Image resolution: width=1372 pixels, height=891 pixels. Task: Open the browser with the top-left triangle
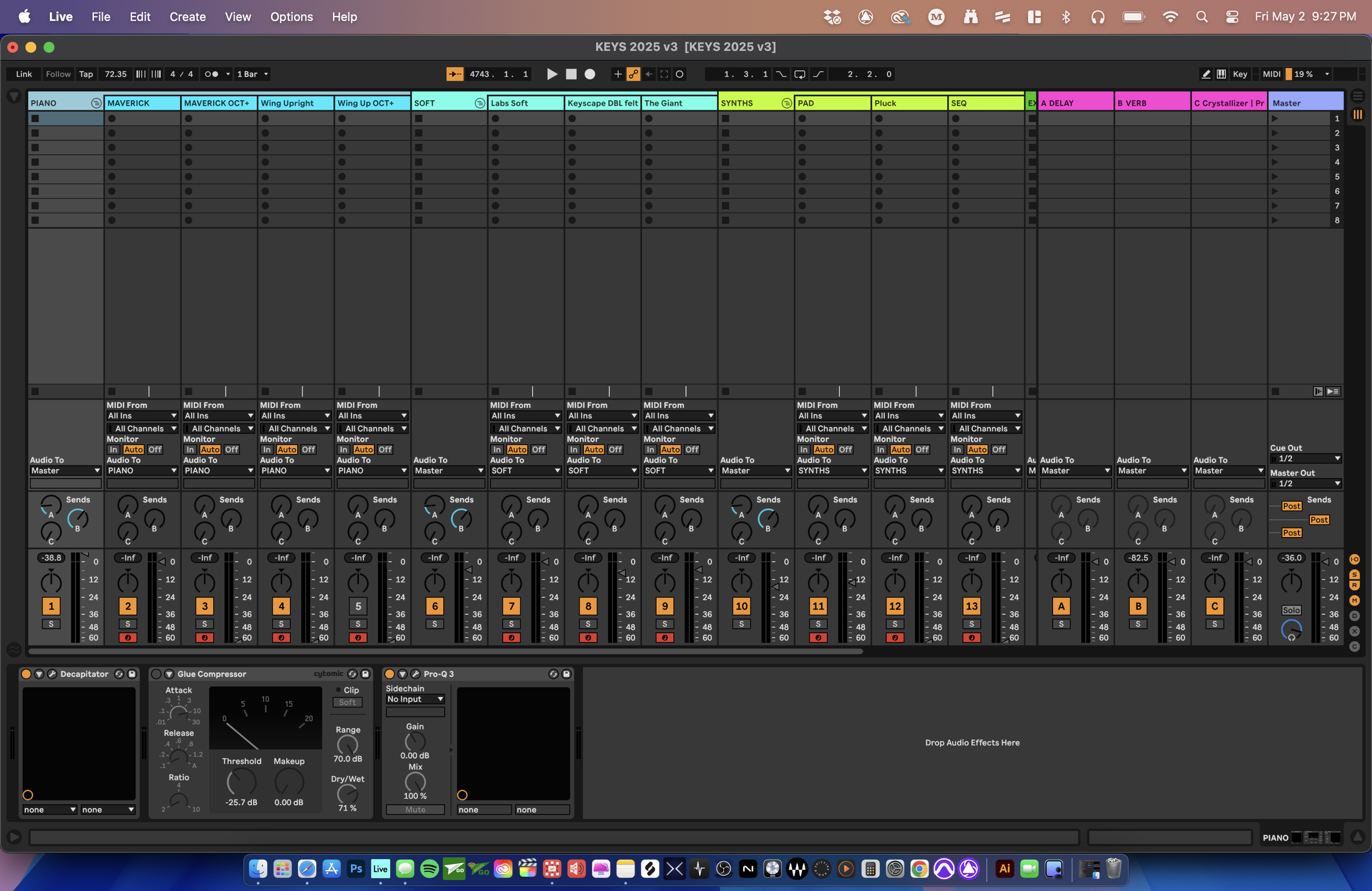(x=14, y=96)
